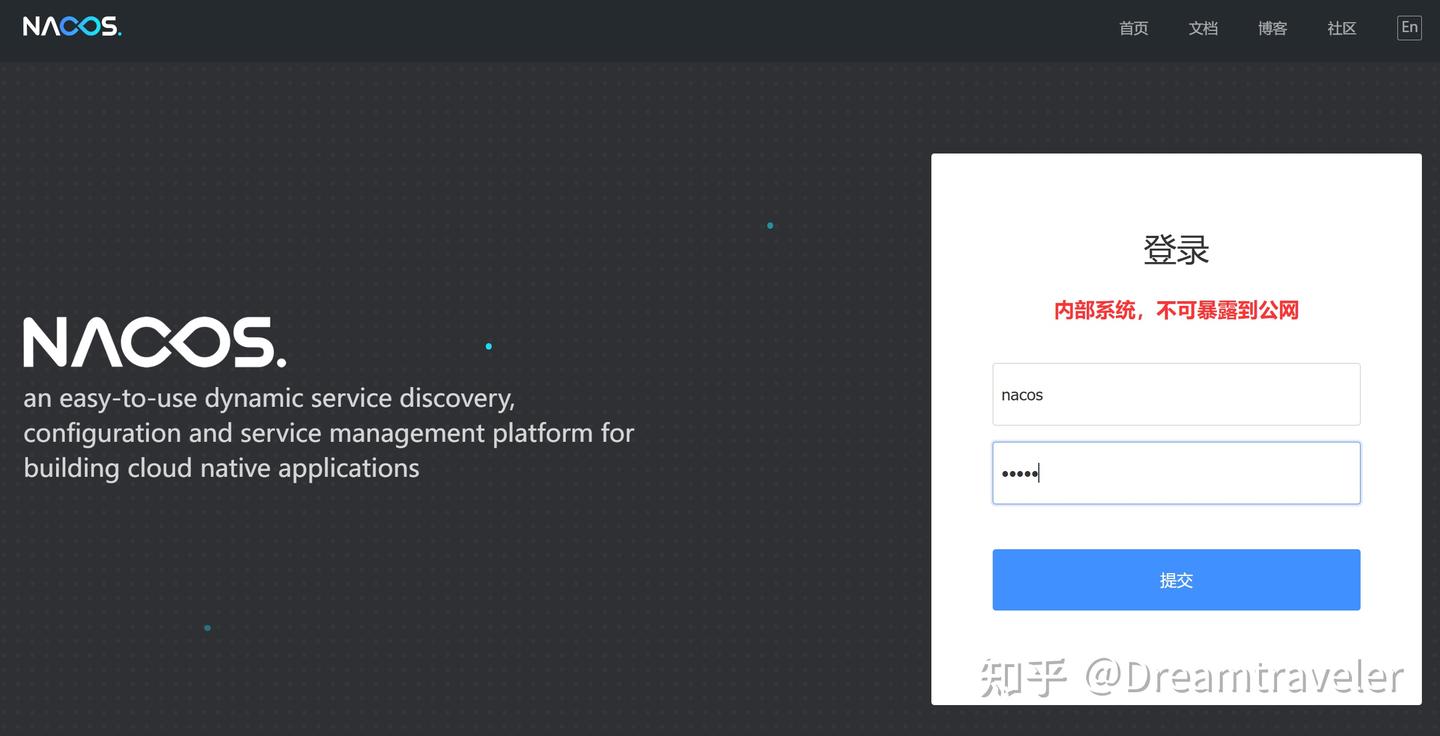Image resolution: width=1440 pixels, height=736 pixels.
Task: Switch the site language using the En button
Action: click(1409, 27)
